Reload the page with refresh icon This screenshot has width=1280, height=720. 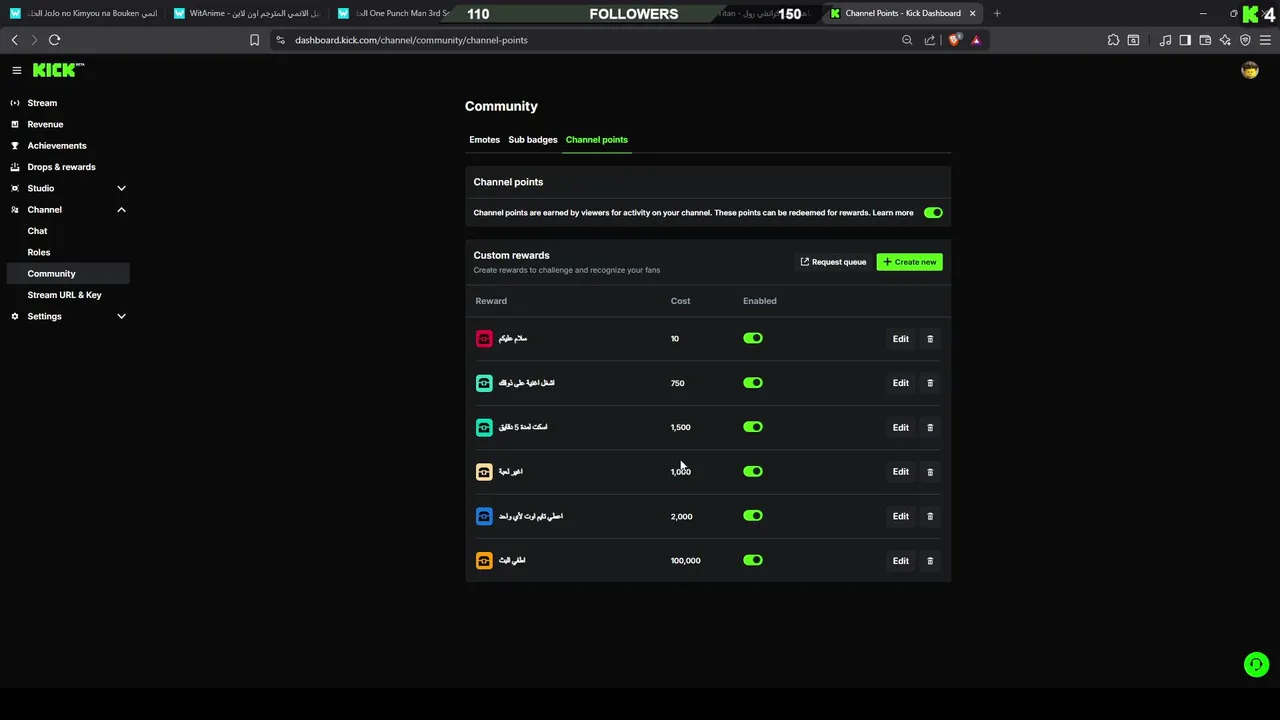[54, 40]
